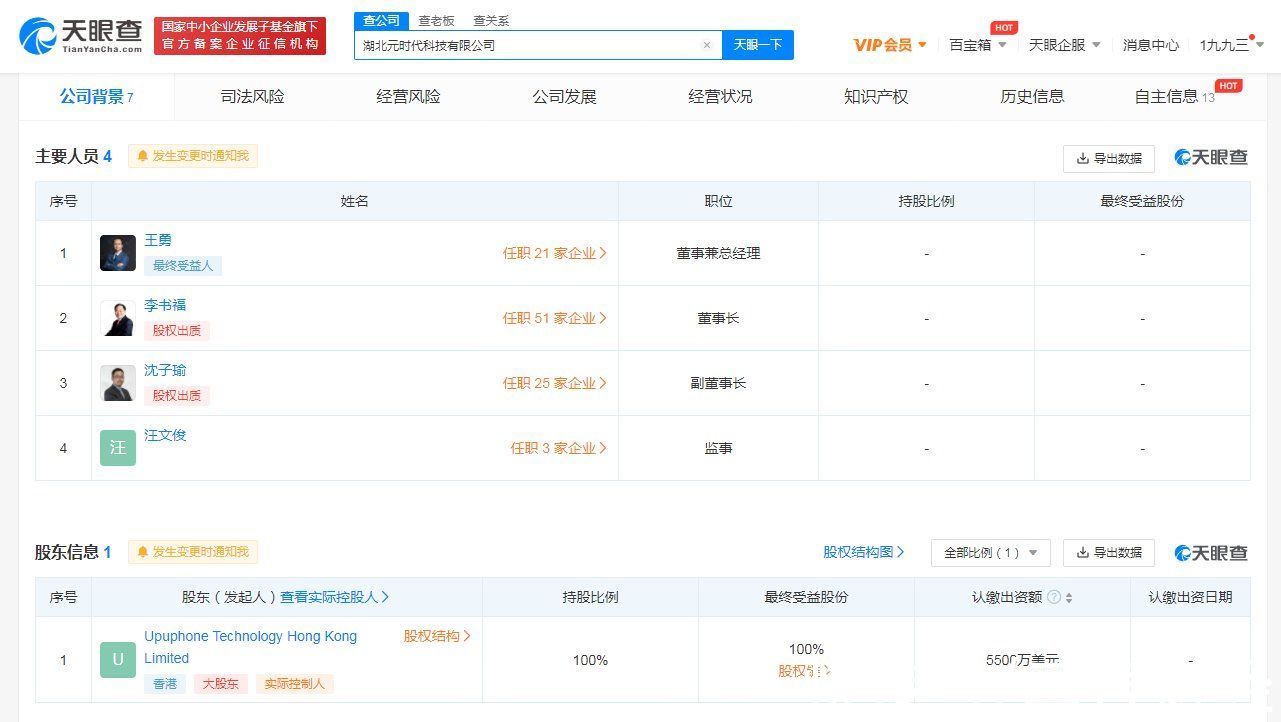Click the 监事 position cell
Image resolution: width=1281 pixels, height=722 pixels.
[718, 448]
